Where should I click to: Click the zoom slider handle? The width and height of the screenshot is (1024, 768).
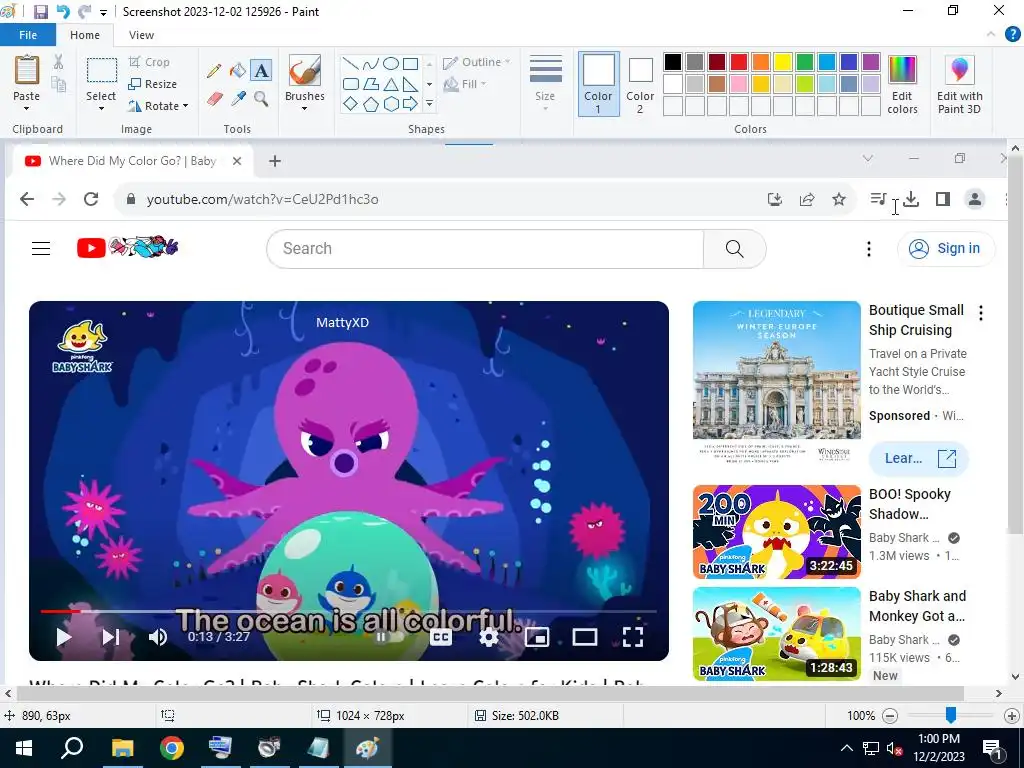[x=951, y=715]
